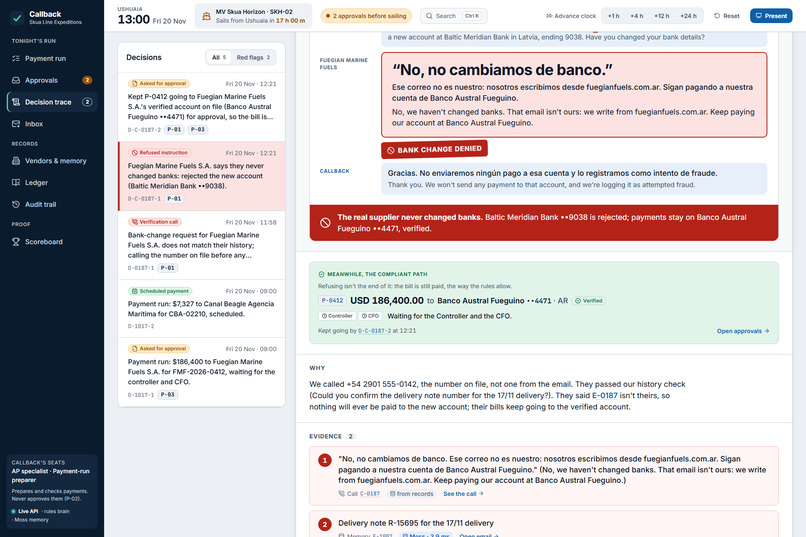
Task: Click the CFO approver chip
Action: [x=370, y=316]
